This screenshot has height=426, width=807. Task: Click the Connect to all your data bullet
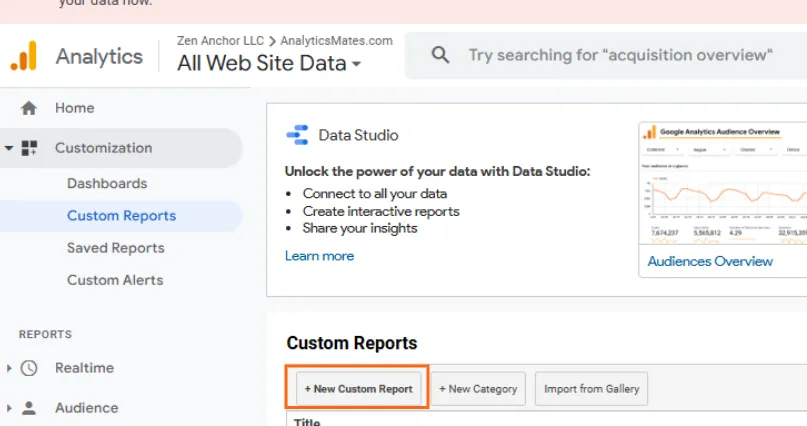coord(375,194)
